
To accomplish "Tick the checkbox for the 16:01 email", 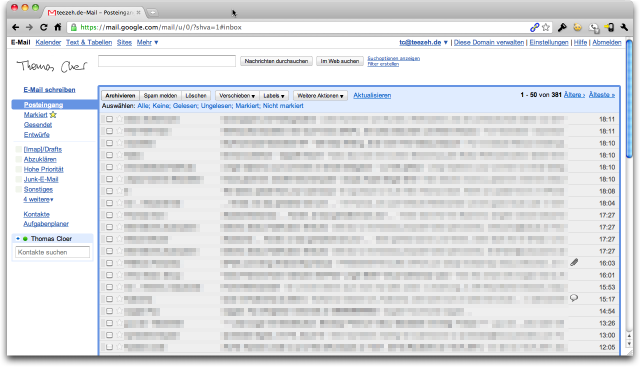I will click(109, 275).
